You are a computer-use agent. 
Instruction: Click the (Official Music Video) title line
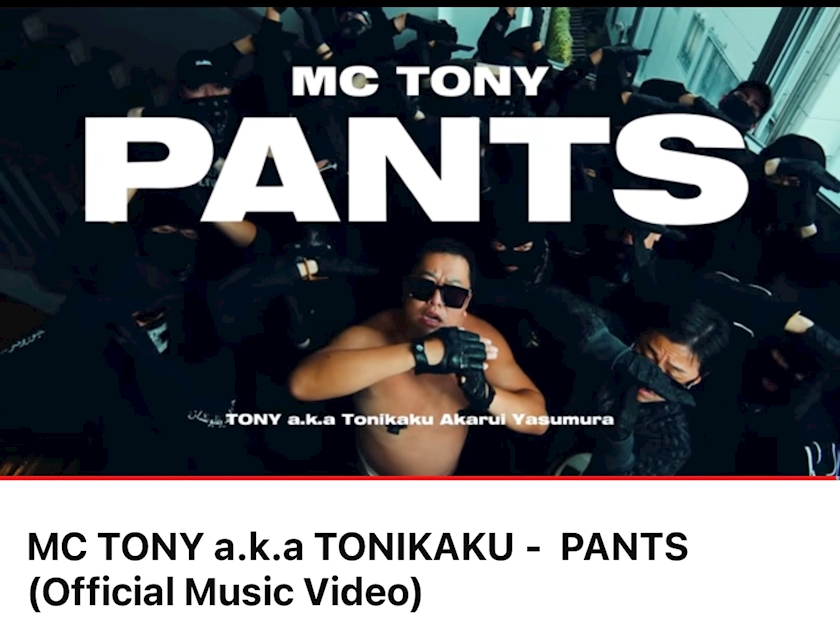pos(225,591)
